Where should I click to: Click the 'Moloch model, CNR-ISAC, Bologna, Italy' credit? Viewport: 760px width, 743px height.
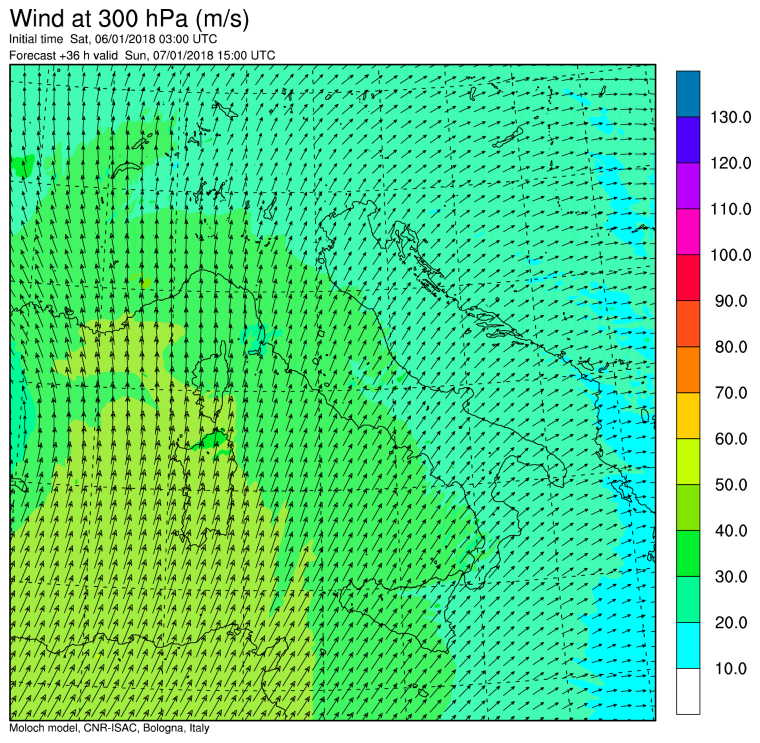109,728
